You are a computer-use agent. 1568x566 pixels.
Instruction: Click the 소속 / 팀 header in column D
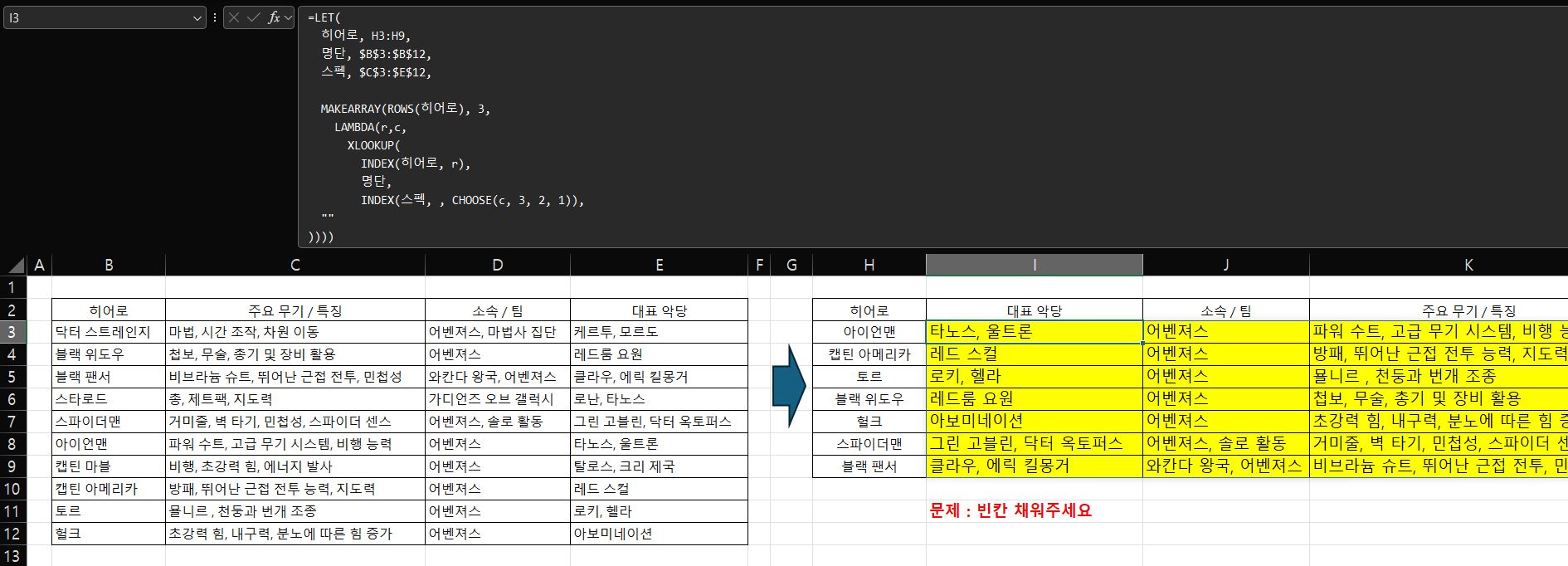pyautogui.click(x=497, y=310)
